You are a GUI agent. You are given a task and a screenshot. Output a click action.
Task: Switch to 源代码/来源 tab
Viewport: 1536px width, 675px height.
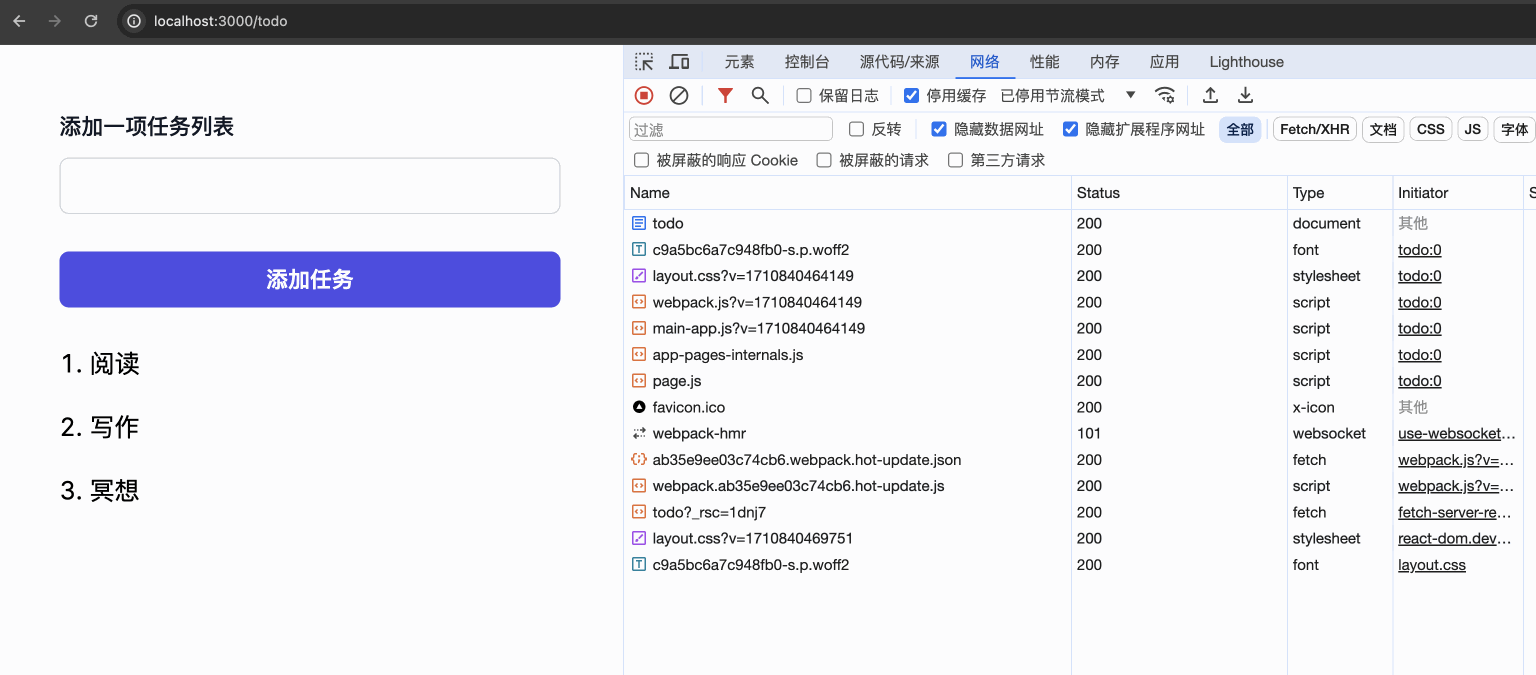[900, 62]
